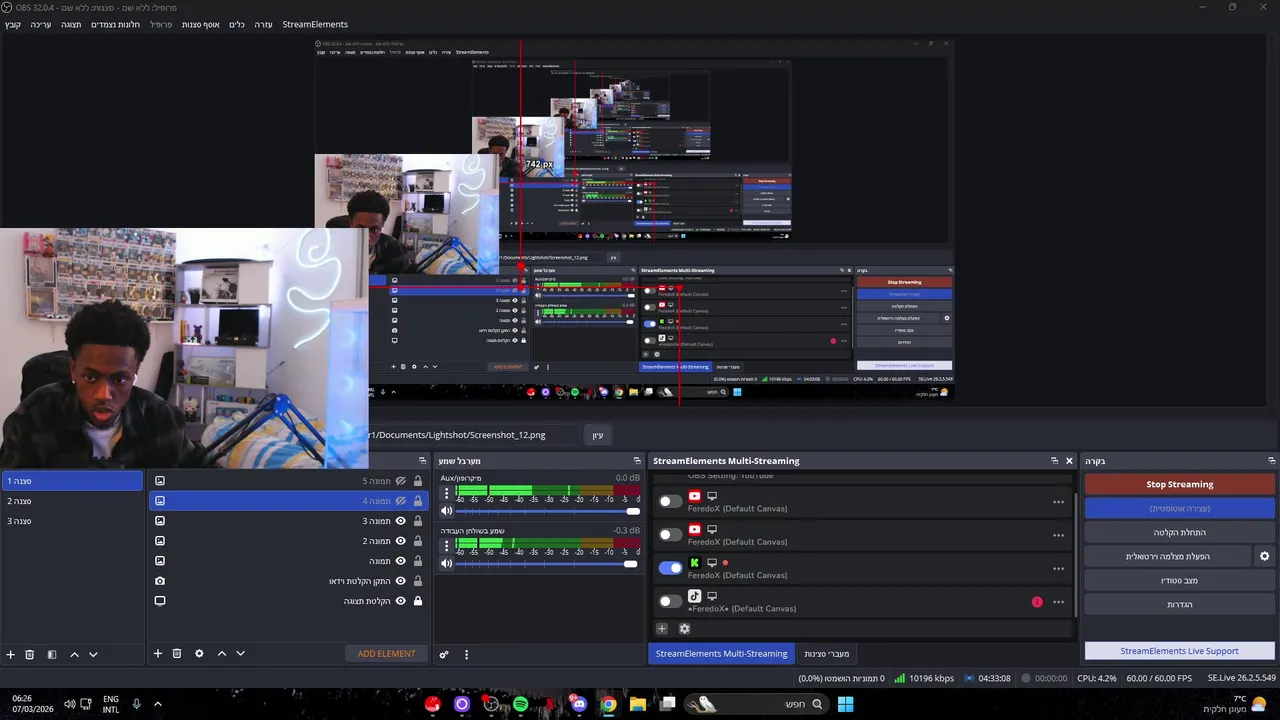Open the StreamElements menu
The height and width of the screenshot is (720, 1280).
(x=315, y=24)
